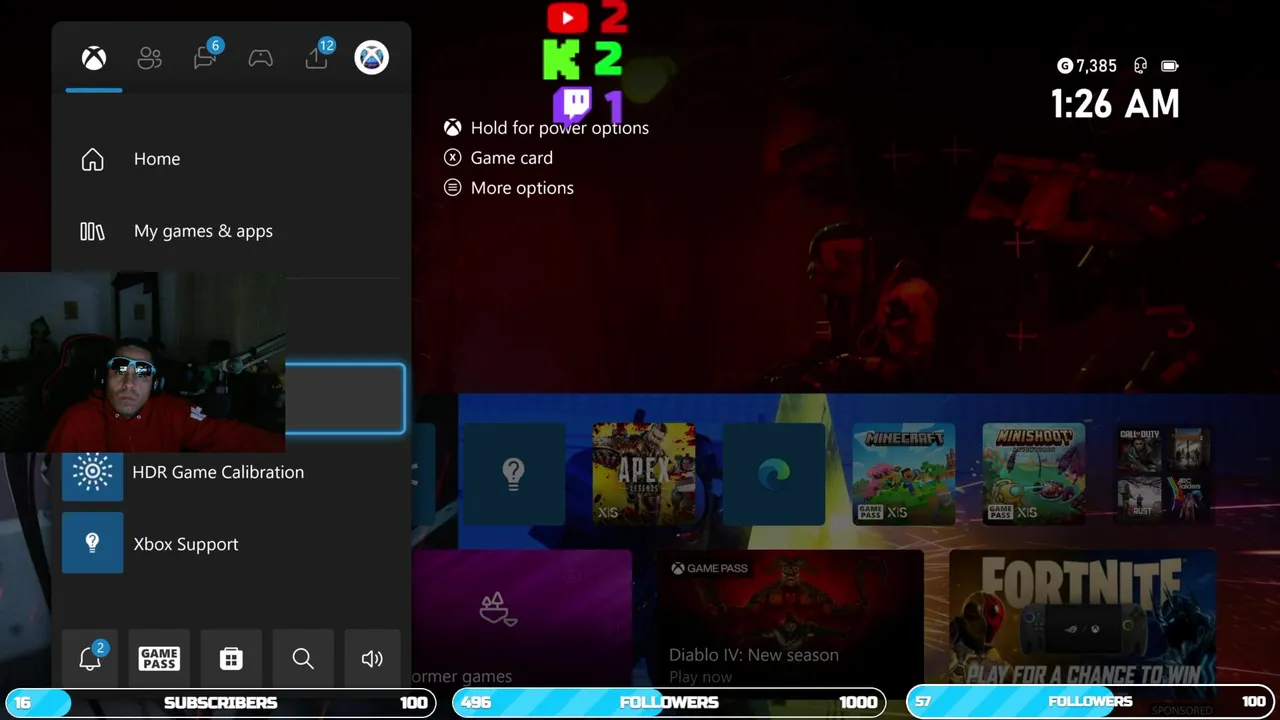Click the Xbox button icon beside power options
Viewport: 1280px width, 720px height.
[453, 128]
